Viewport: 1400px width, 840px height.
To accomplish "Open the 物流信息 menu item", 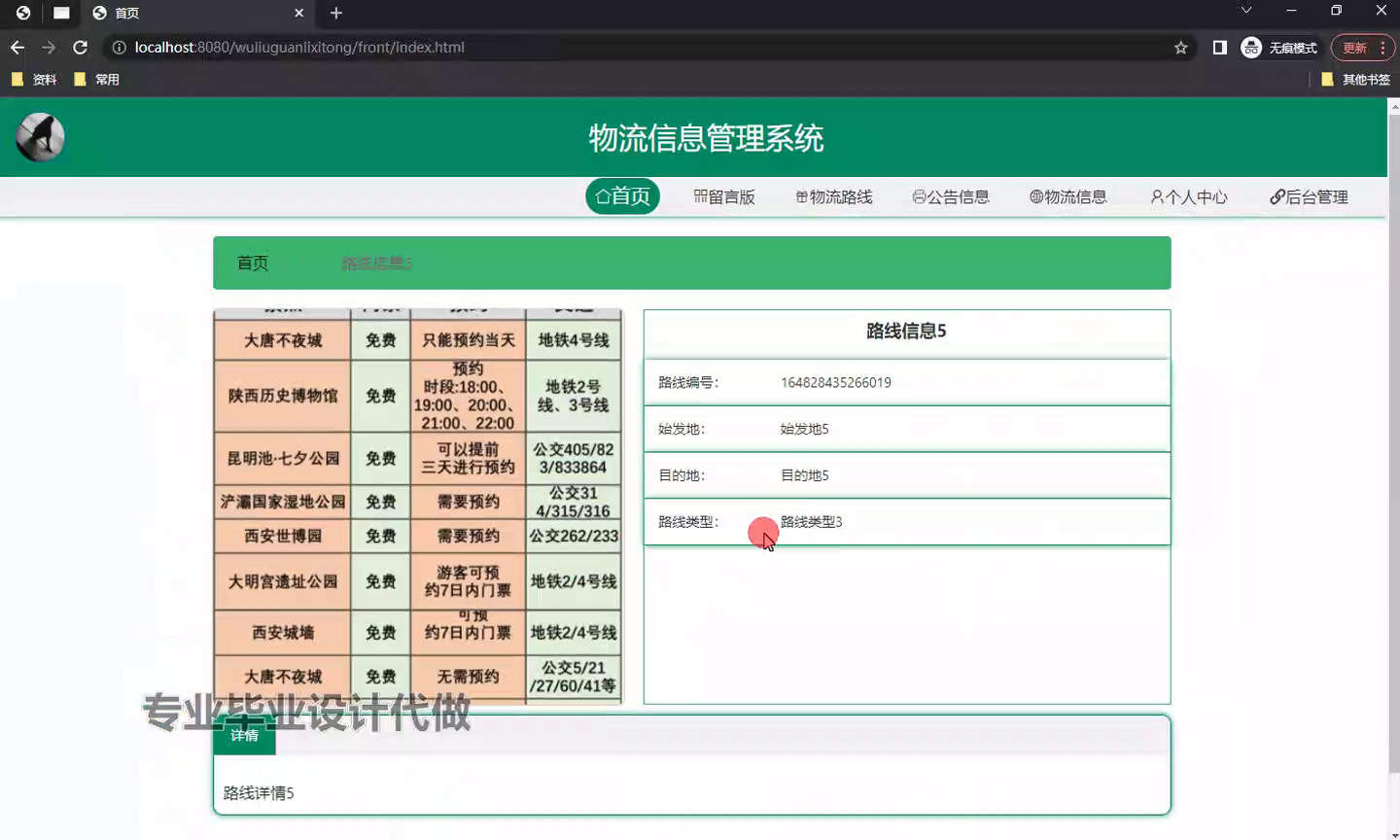I will coord(1068,197).
